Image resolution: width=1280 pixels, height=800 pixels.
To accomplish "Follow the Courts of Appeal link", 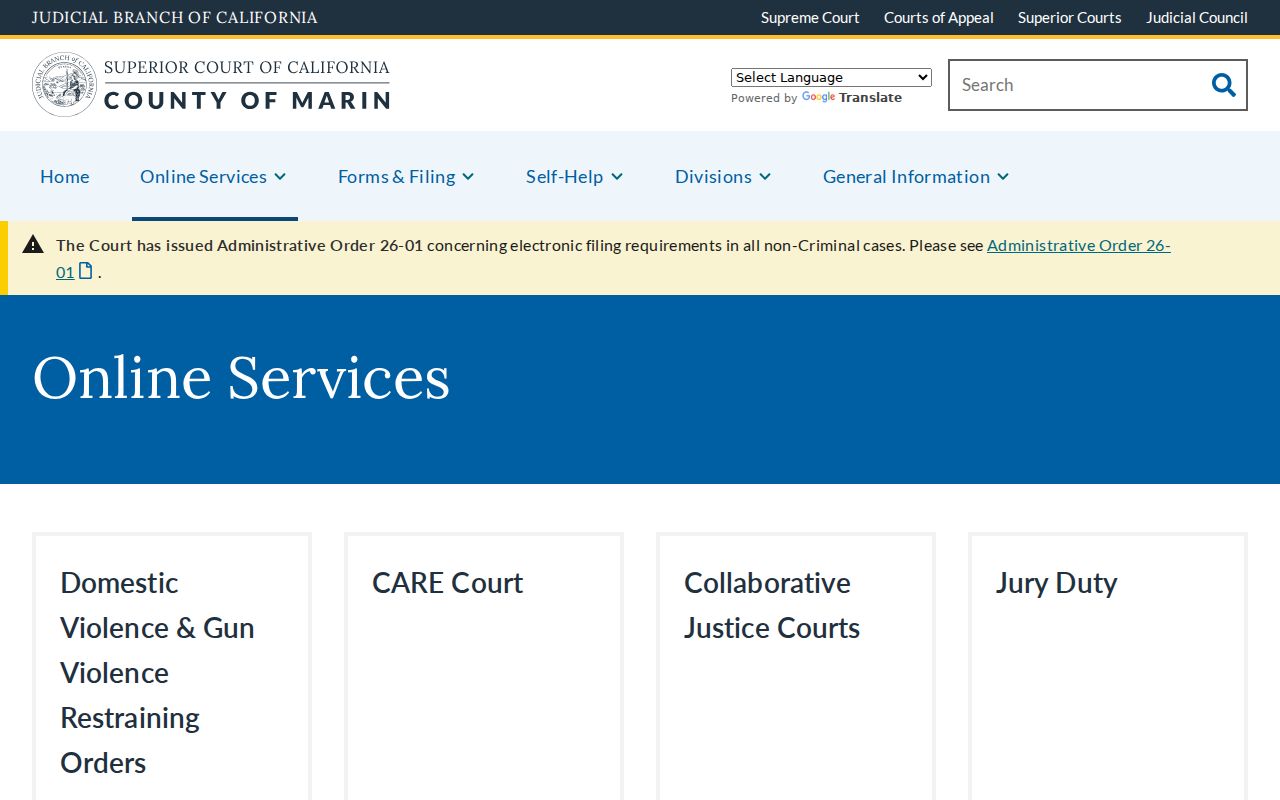I will pyautogui.click(x=939, y=17).
